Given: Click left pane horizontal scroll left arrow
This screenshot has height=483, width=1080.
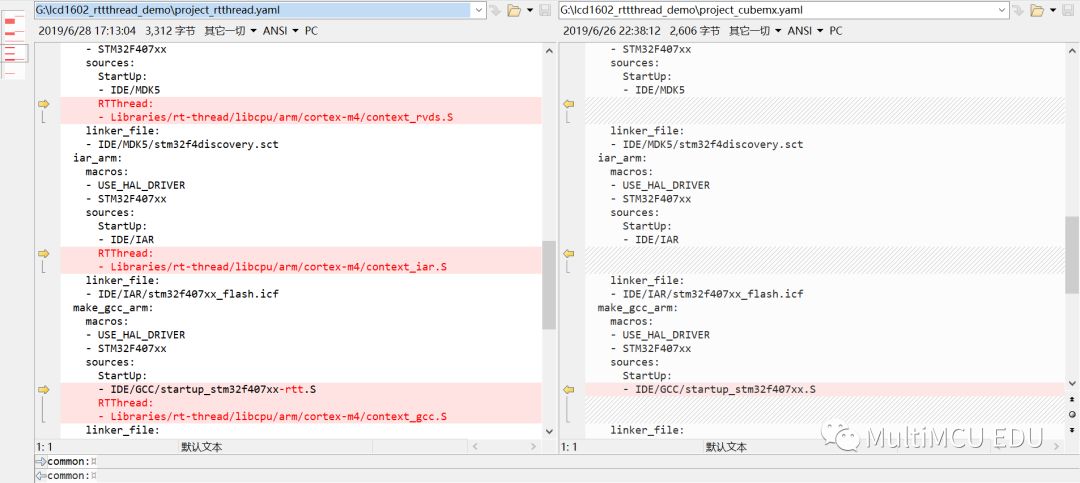Looking at the screenshot, I should click(x=474, y=447).
